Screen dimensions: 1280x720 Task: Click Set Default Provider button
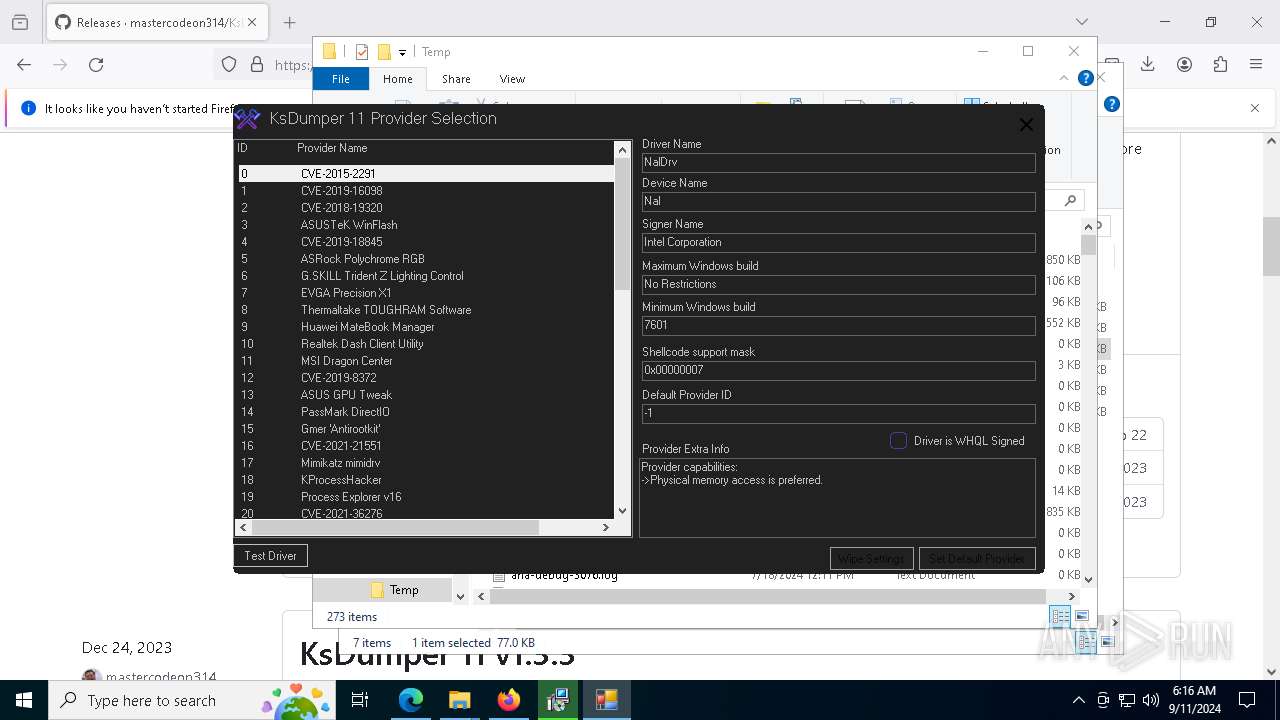(976, 559)
